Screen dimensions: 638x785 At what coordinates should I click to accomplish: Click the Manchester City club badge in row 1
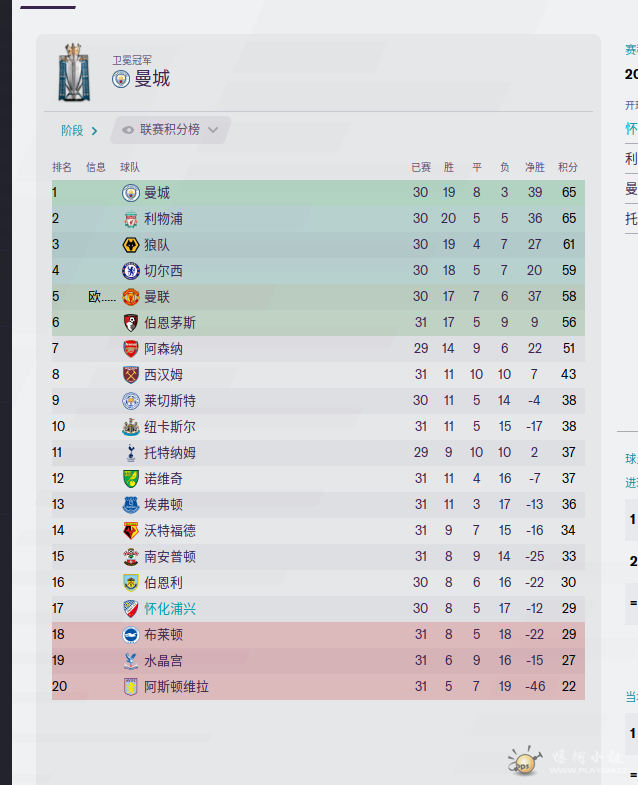point(130,193)
